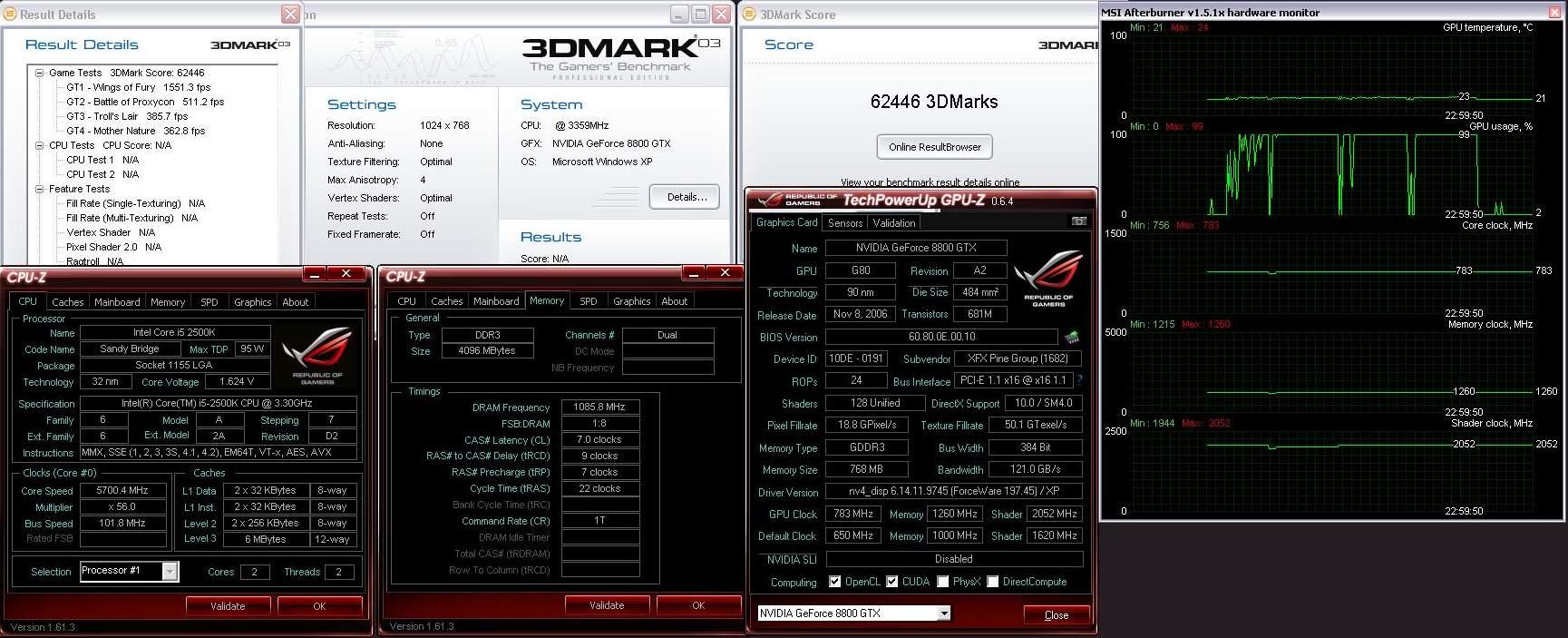The height and width of the screenshot is (638, 1568).
Task: Select GT2 - Battle of Proxycon row
Action: point(145,102)
